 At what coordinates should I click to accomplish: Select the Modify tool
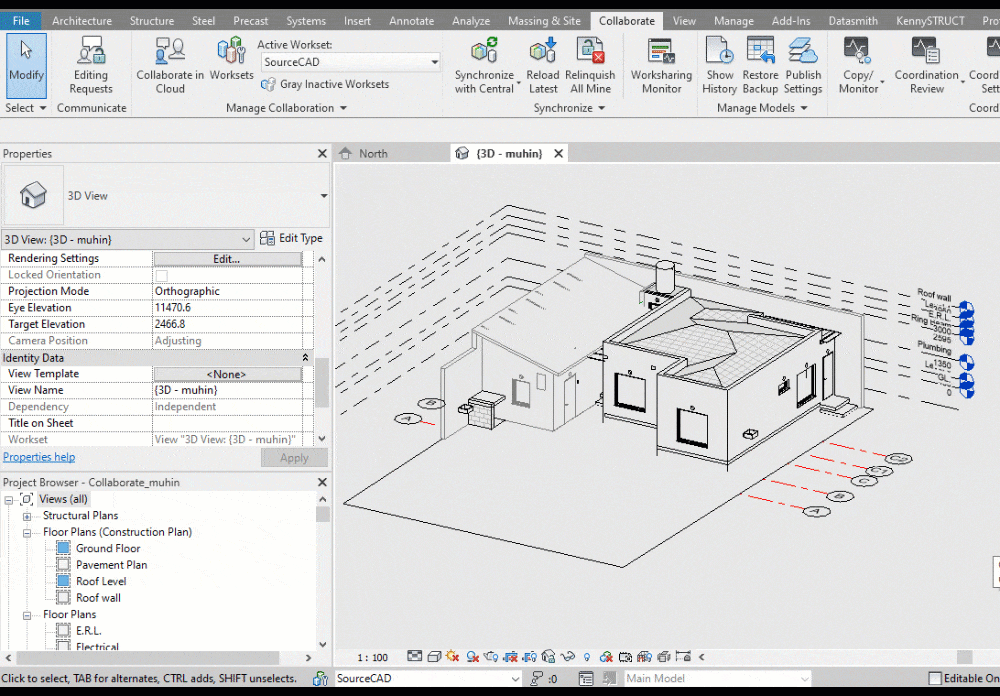point(26,65)
